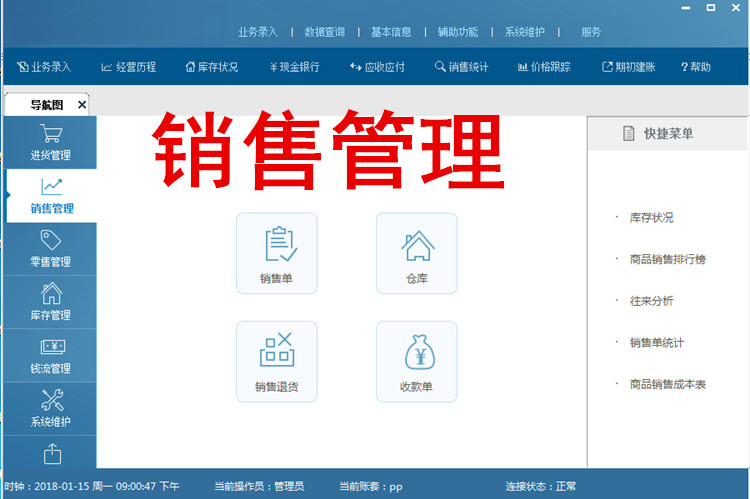Click the export icon at sidebar bottom
Viewport: 750px width, 499px height.
click(x=52, y=455)
